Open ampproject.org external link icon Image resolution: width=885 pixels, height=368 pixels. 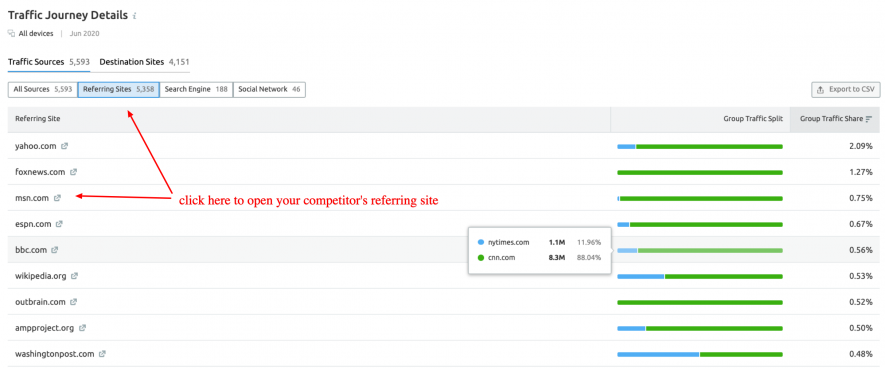(82, 328)
